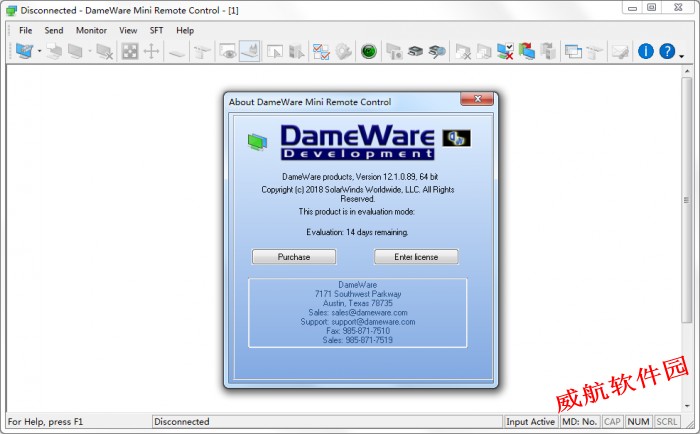The width and height of the screenshot is (700, 434).
Task: Click the flat keyboard toolbar icon
Action: point(177,53)
